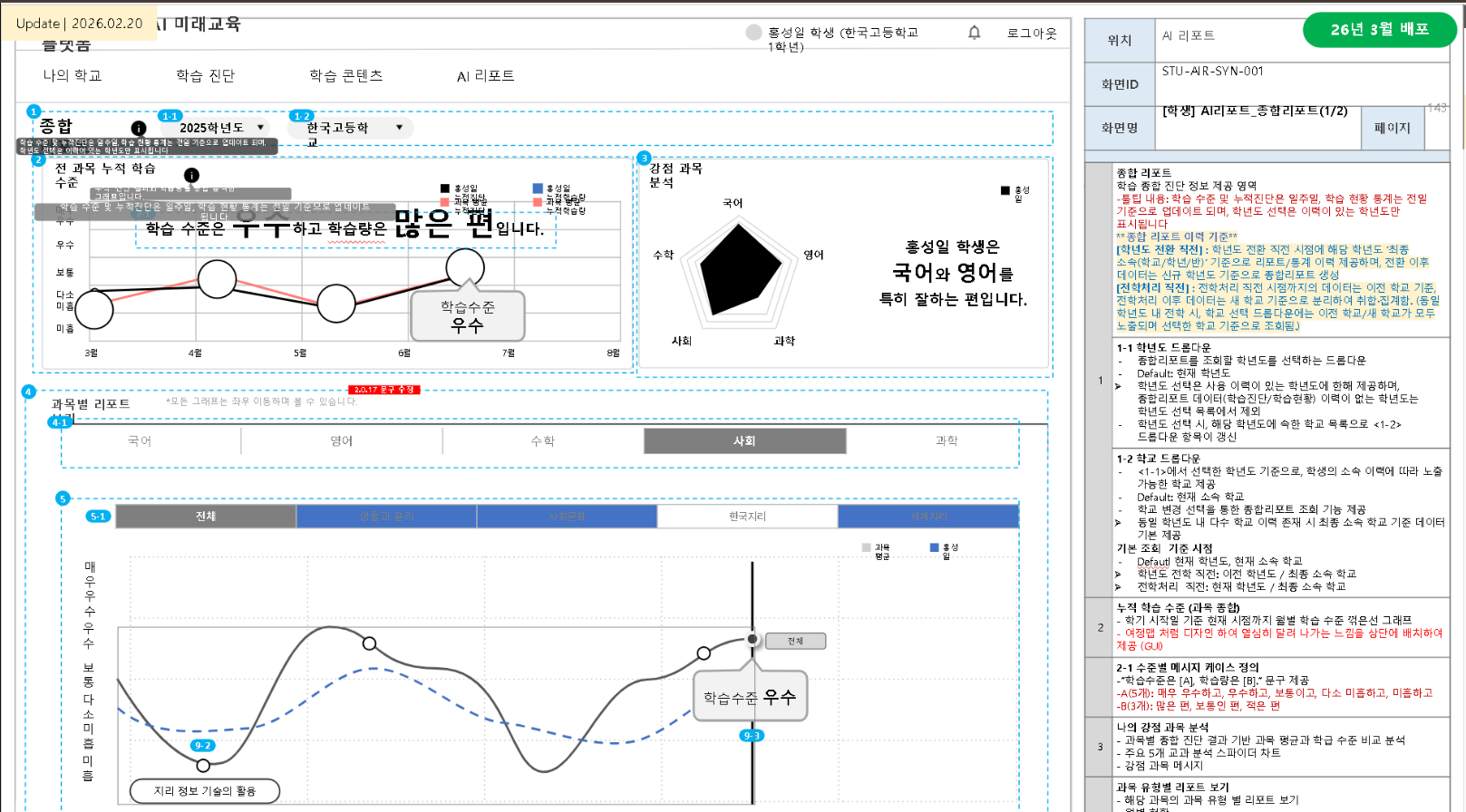Select the 한국지리 sub-subject tab
Image resolution: width=1466 pixels, height=812 pixels.
pos(747,517)
